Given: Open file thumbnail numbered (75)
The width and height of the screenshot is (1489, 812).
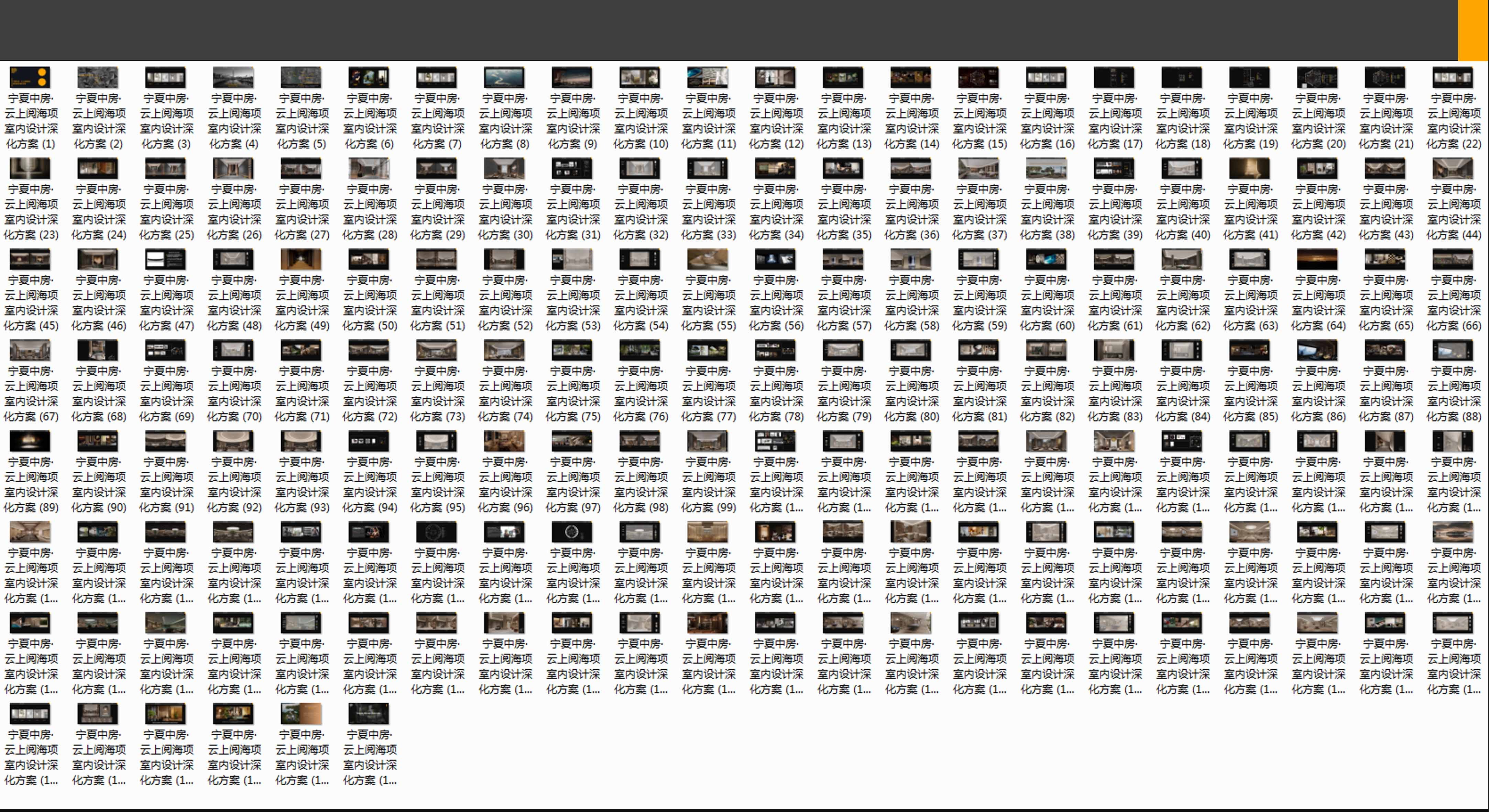Looking at the screenshot, I should point(572,350).
